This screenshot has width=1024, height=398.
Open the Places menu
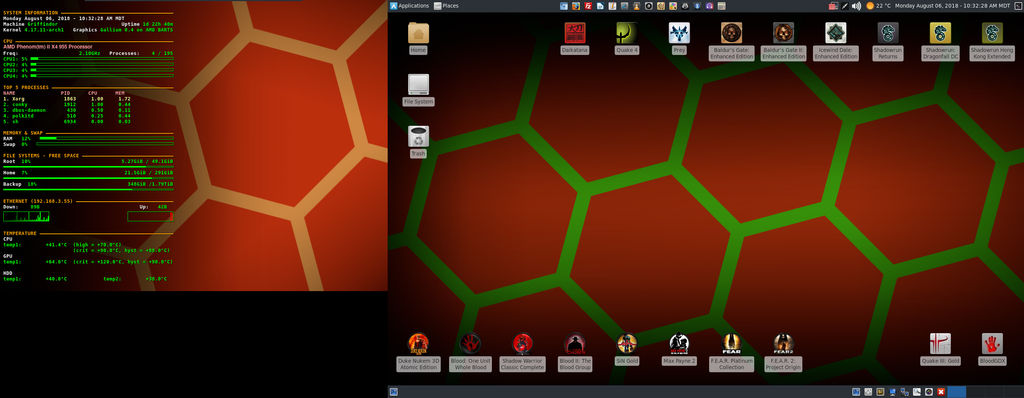point(446,6)
